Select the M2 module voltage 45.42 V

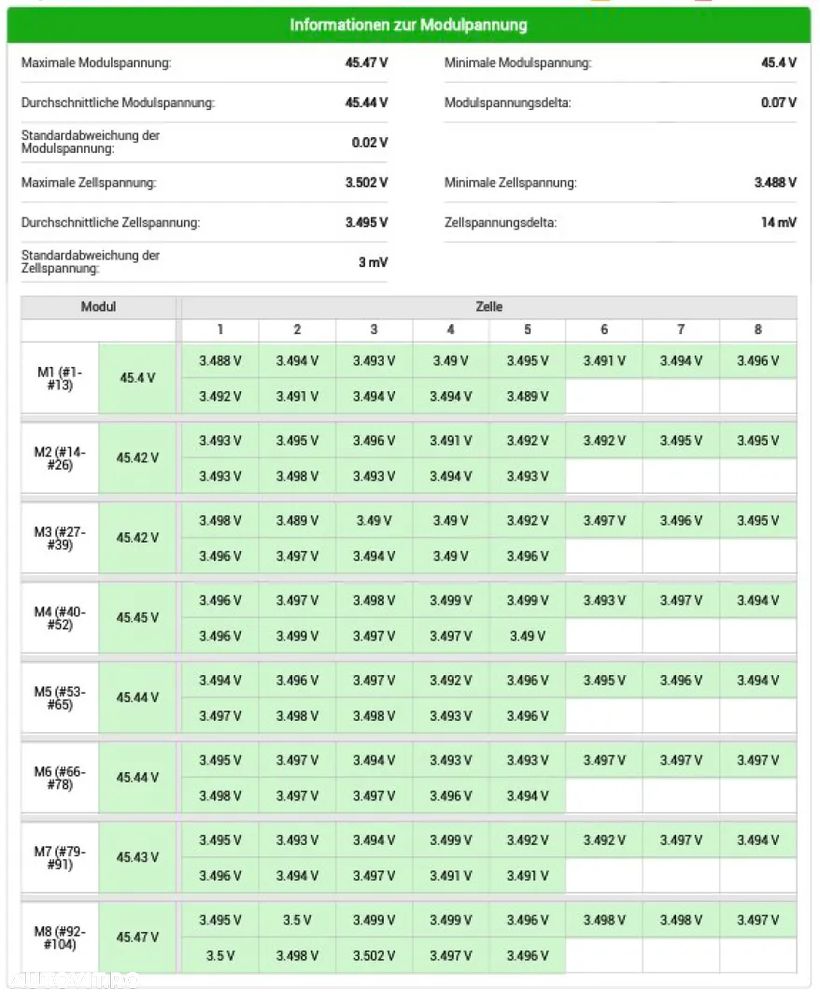click(x=138, y=457)
